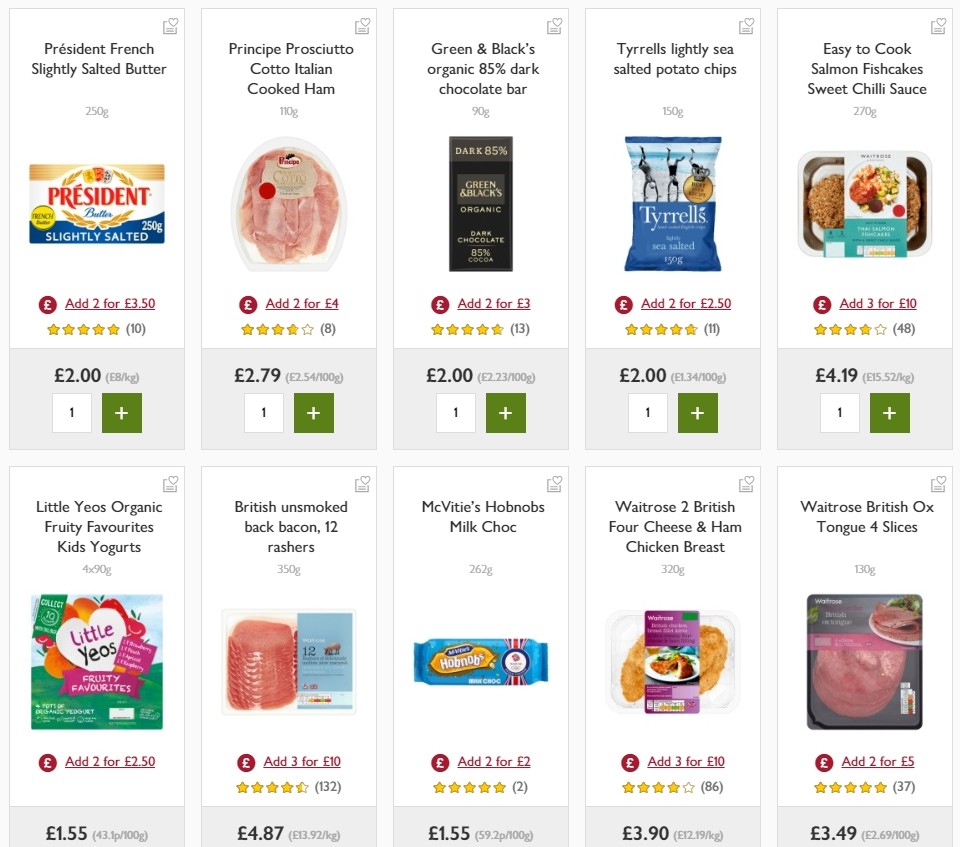Click £ offer badge on Little Yeos yogurts

point(46,761)
